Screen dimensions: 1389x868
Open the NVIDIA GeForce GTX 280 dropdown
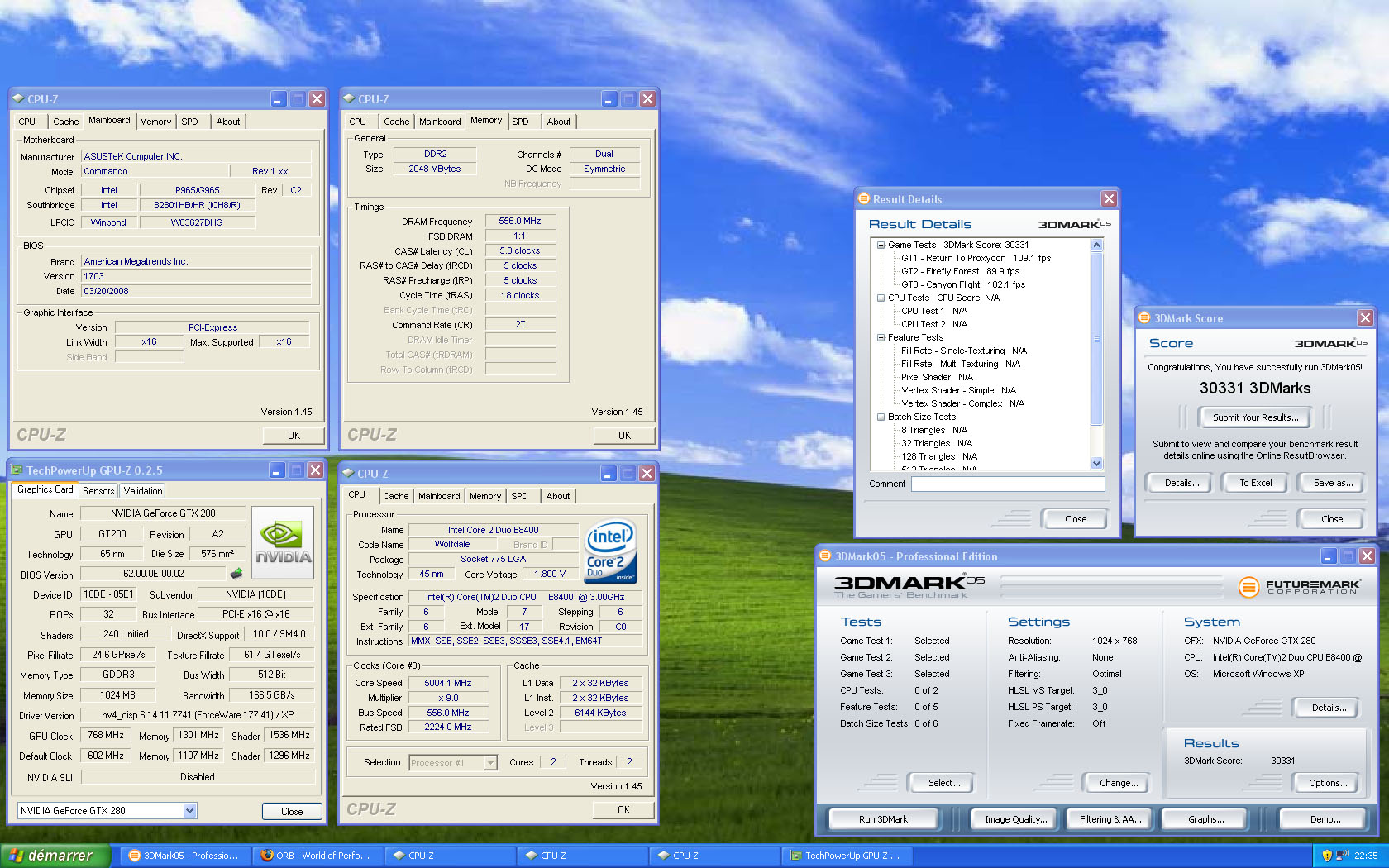click(x=189, y=811)
